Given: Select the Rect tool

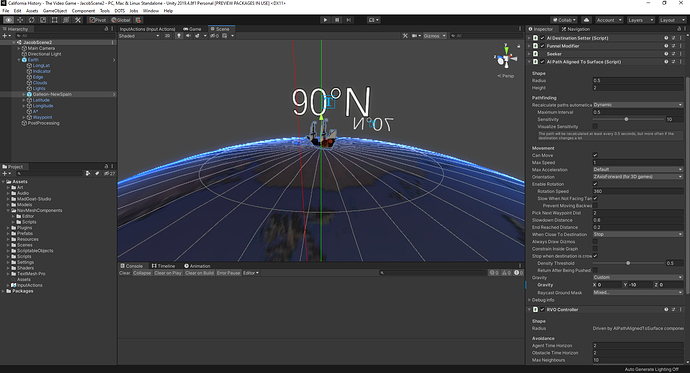Looking at the screenshot, I should (54, 20).
